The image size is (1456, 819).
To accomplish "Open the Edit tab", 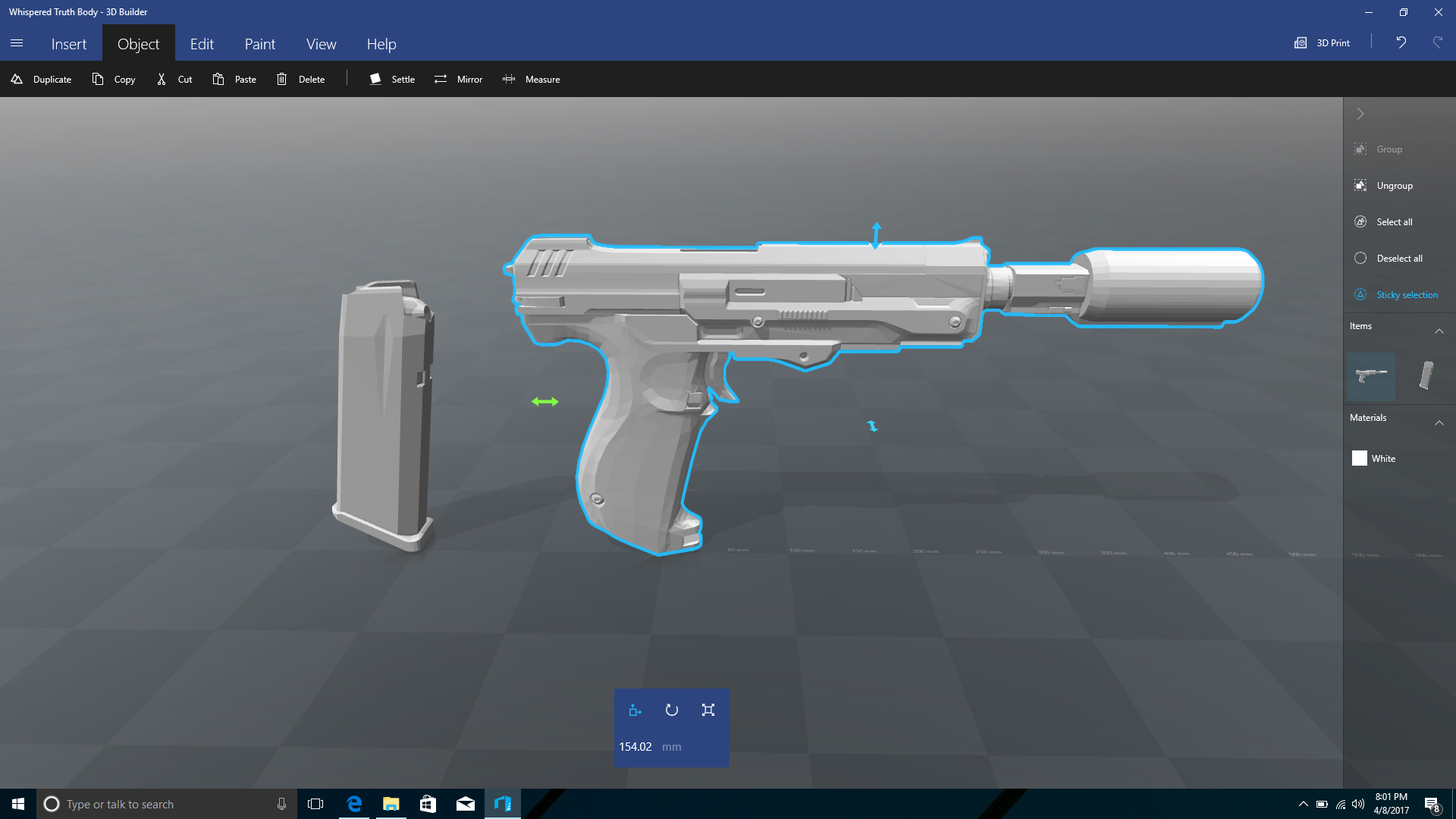I will tap(202, 44).
